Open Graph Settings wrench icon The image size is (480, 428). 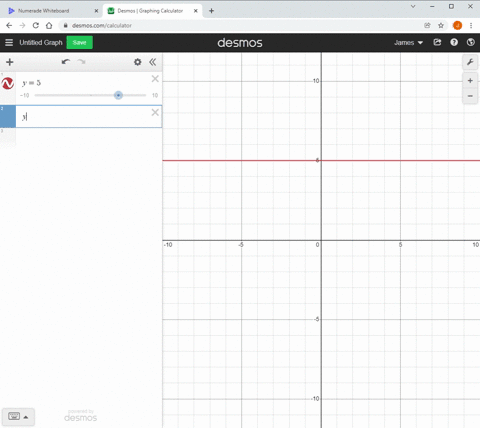click(470, 62)
